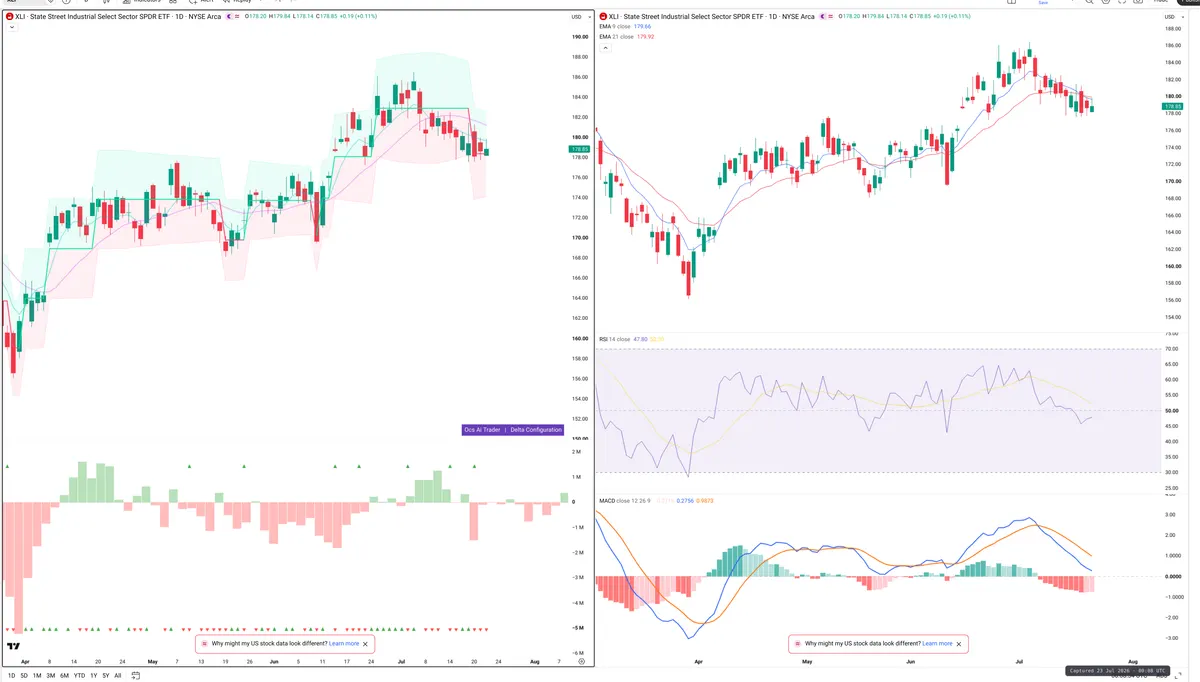Click XLI red symbol logo, left chart
The image size is (1200, 682).
[x=9, y=17]
